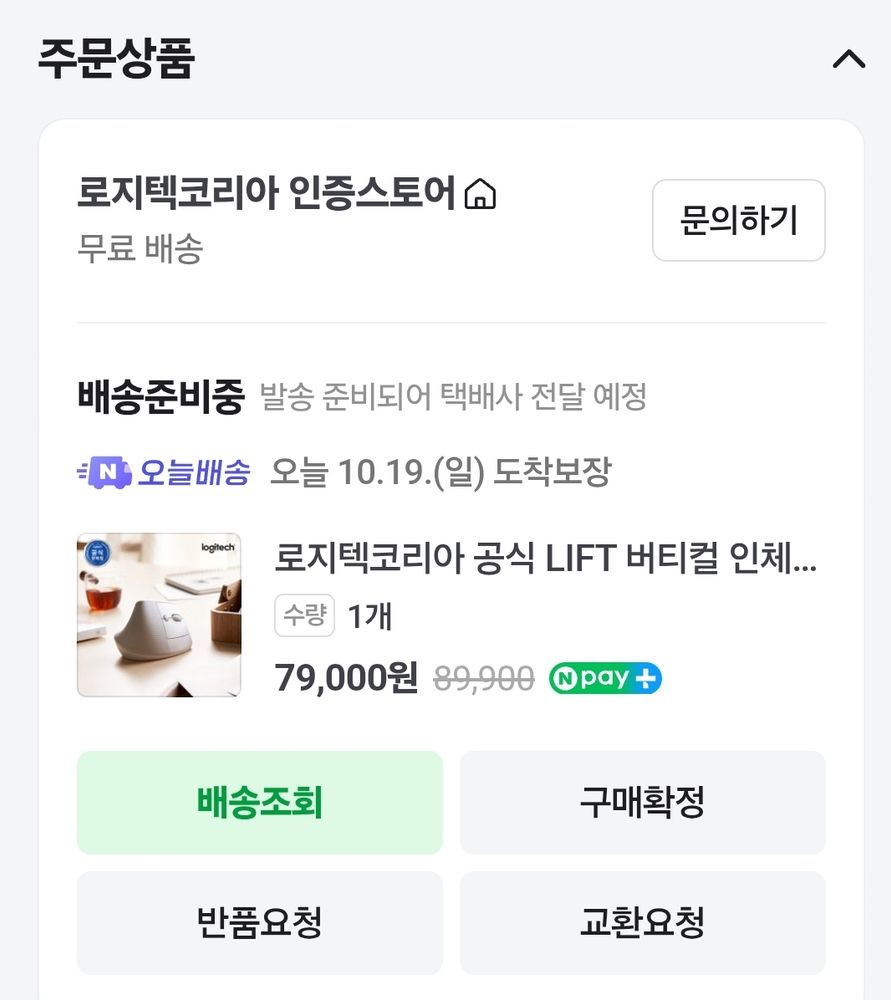Open 로지텍코리아 인증스토어 store name
Image resolution: width=891 pixels, height=1000 pixels.
pos(266,193)
